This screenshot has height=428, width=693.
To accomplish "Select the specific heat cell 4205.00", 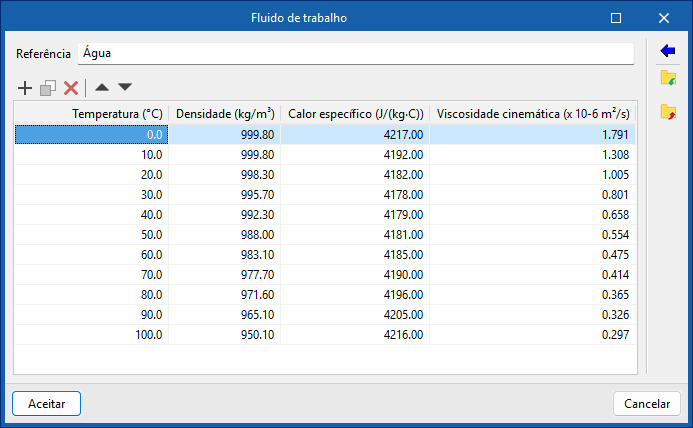I will click(x=355, y=313).
